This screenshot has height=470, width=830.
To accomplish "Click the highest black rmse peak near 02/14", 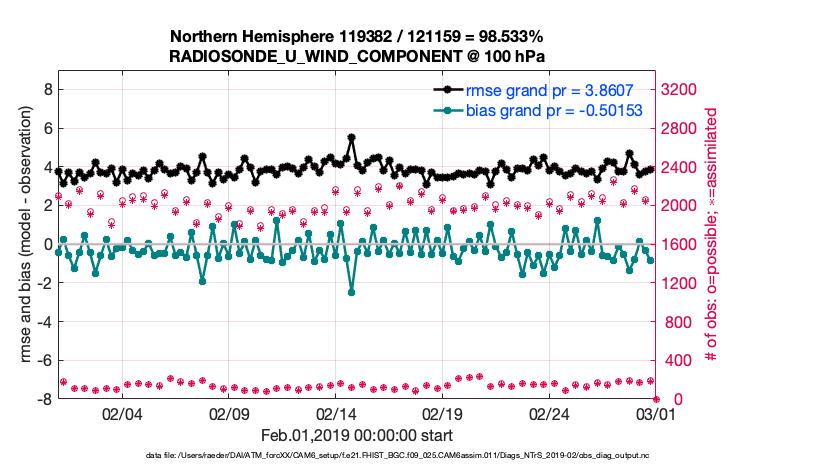I will point(351,138).
